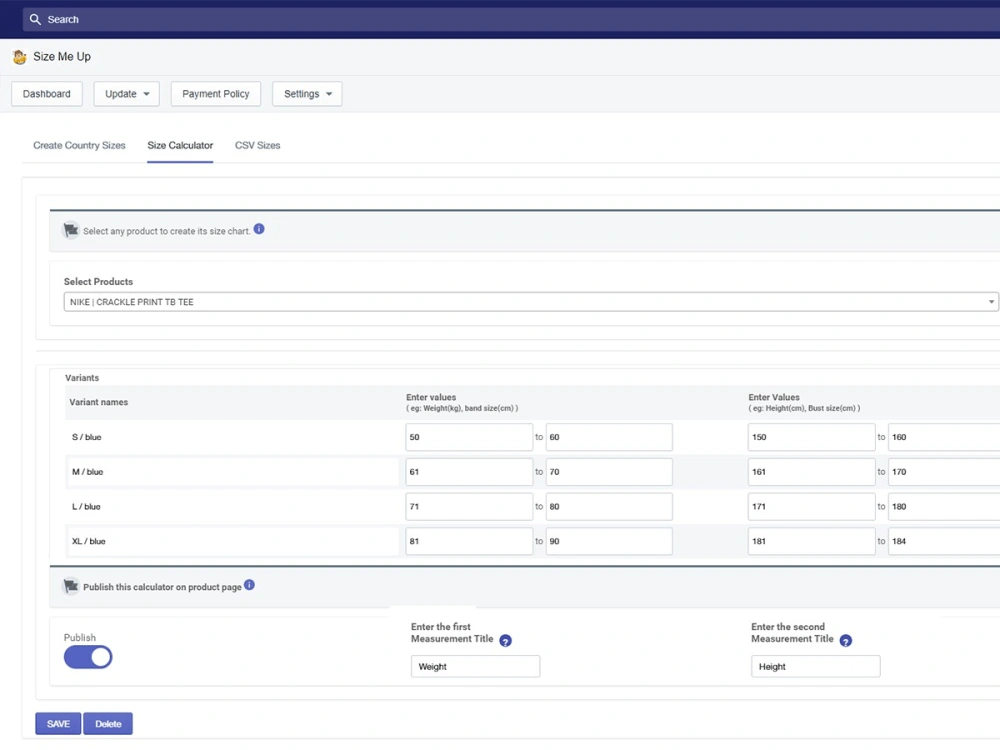Screen dimensions: 1000x750
Task: Edit S / blue minimum weight 50
Action: [469, 438]
